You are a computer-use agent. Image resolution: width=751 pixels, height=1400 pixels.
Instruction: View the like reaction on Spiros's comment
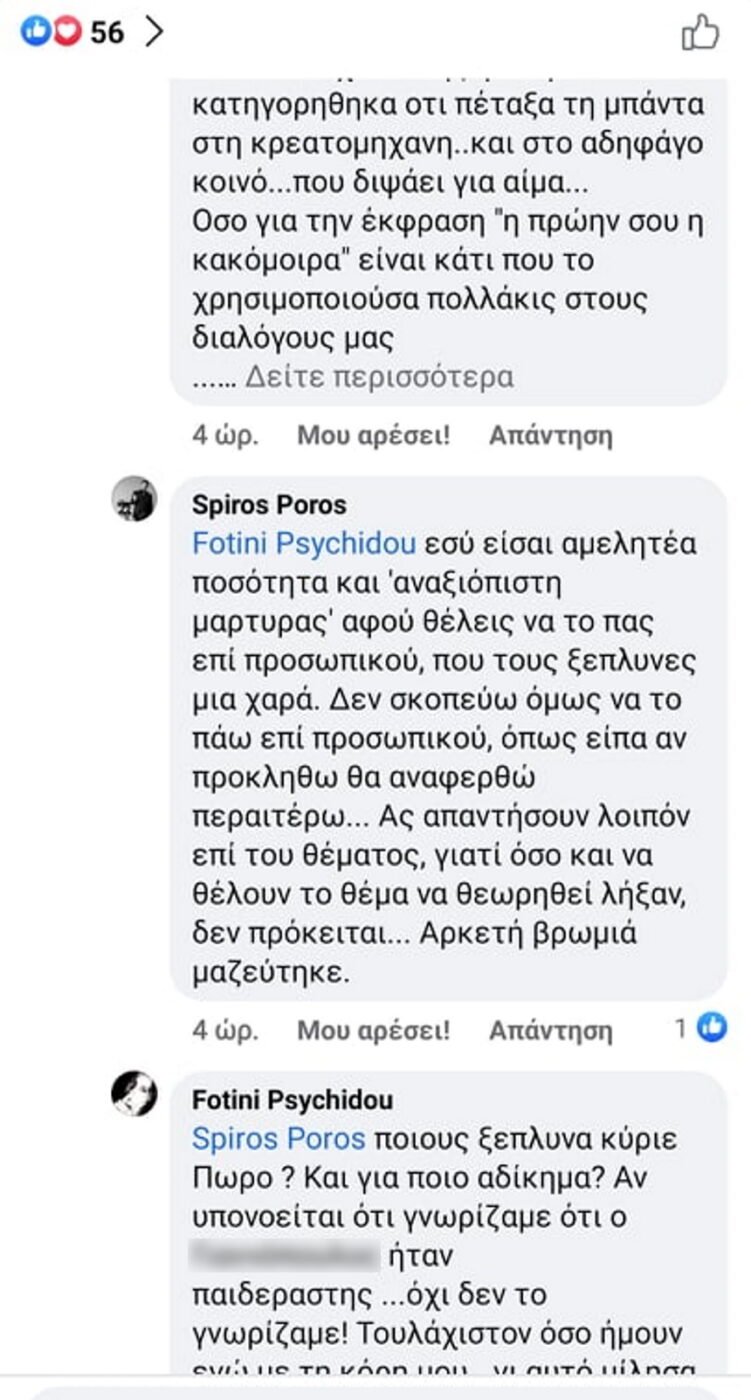[x=712, y=1026]
